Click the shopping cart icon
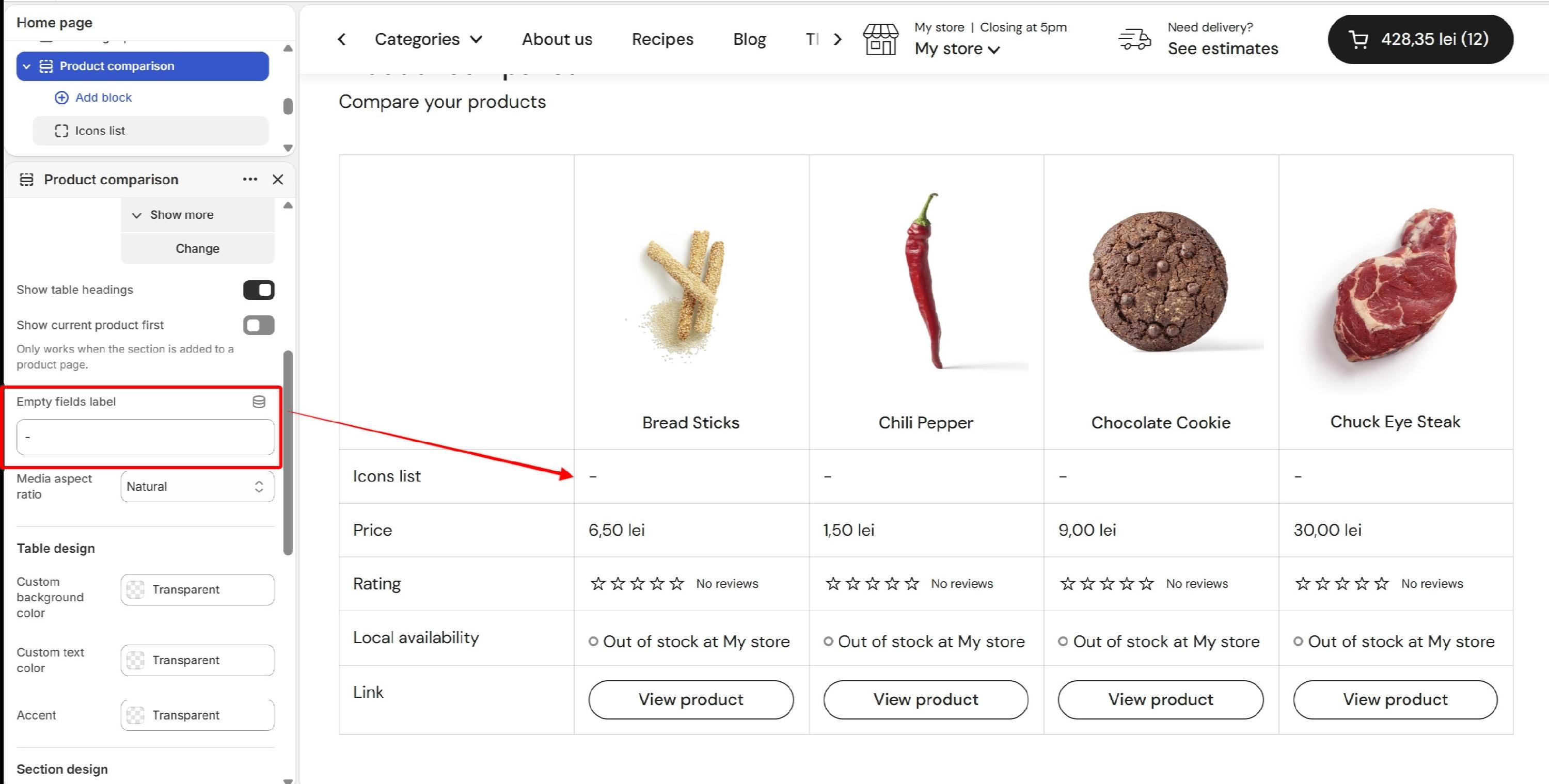Screen dimensions: 1549x784 coord(1358,40)
